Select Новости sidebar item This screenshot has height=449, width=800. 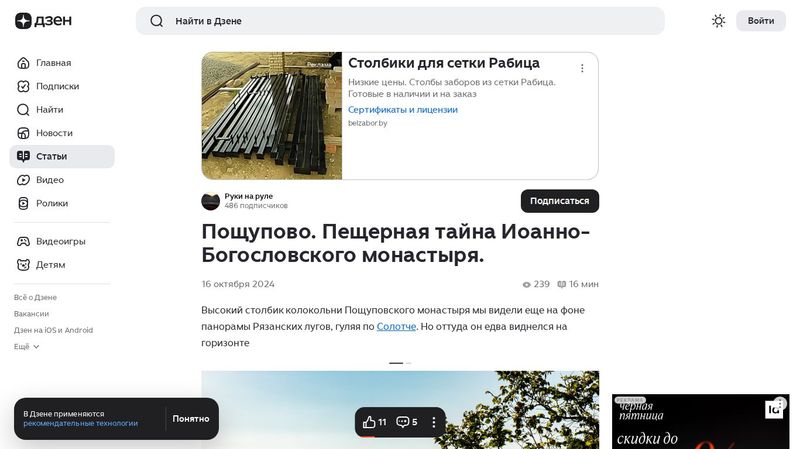tap(54, 133)
